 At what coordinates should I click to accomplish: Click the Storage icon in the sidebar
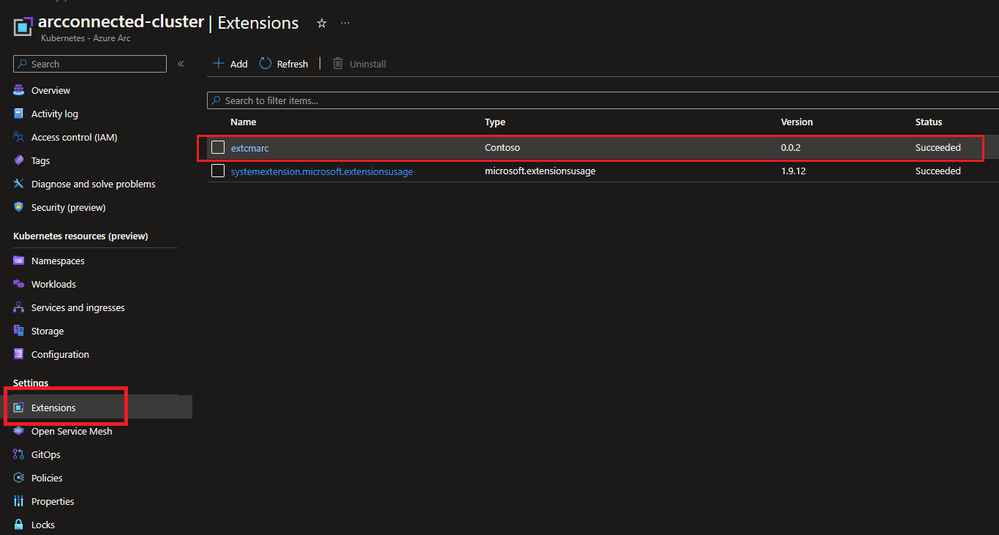point(18,331)
